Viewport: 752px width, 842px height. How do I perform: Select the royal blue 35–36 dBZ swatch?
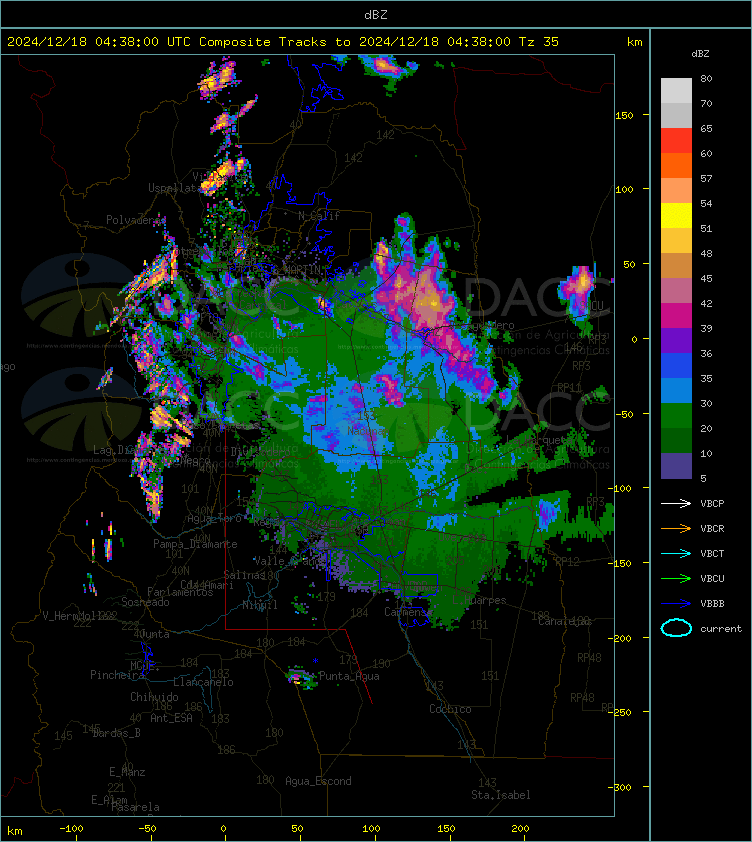click(x=676, y=365)
